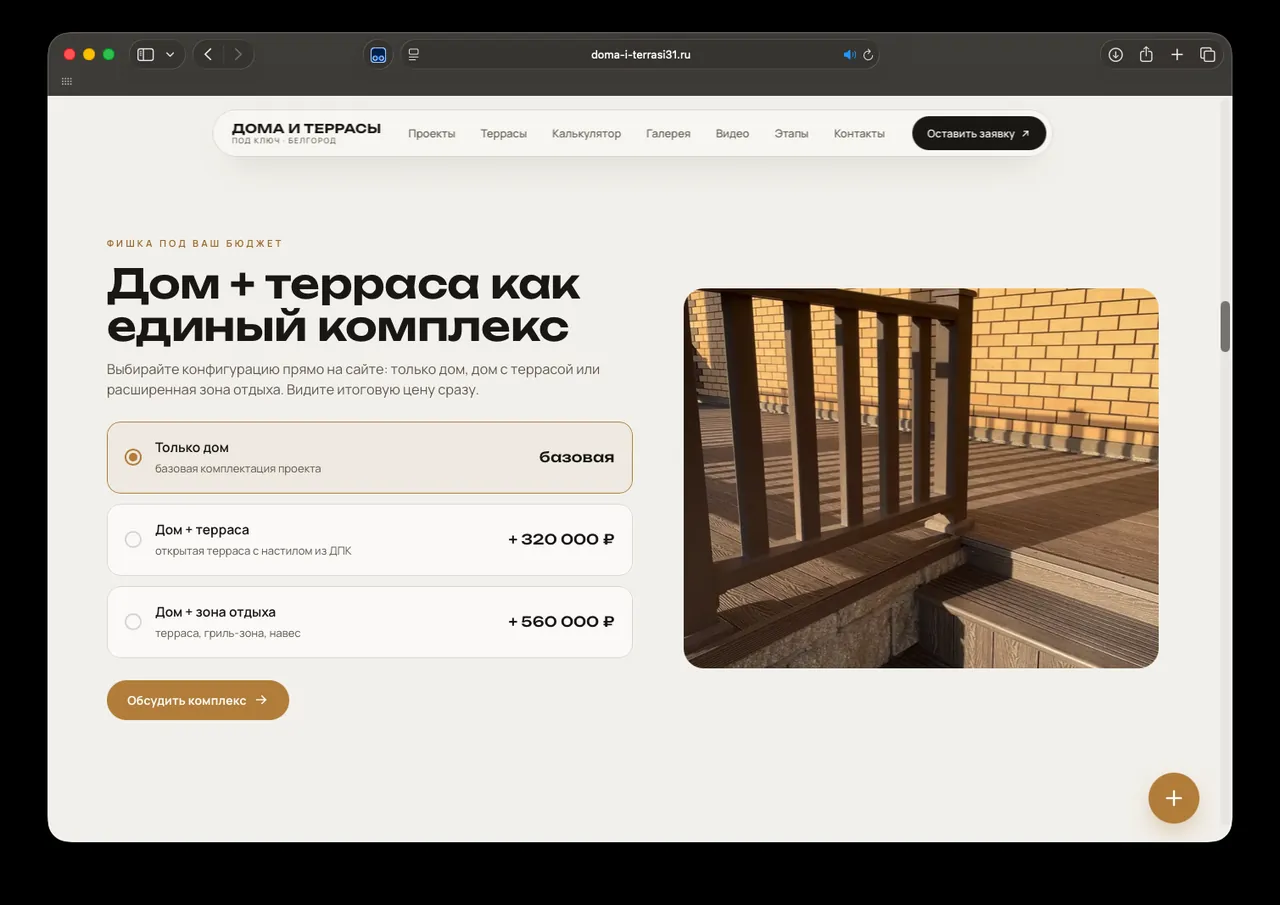1280x905 pixels.
Task: Toggle the Safari sidebar
Action: [146, 55]
